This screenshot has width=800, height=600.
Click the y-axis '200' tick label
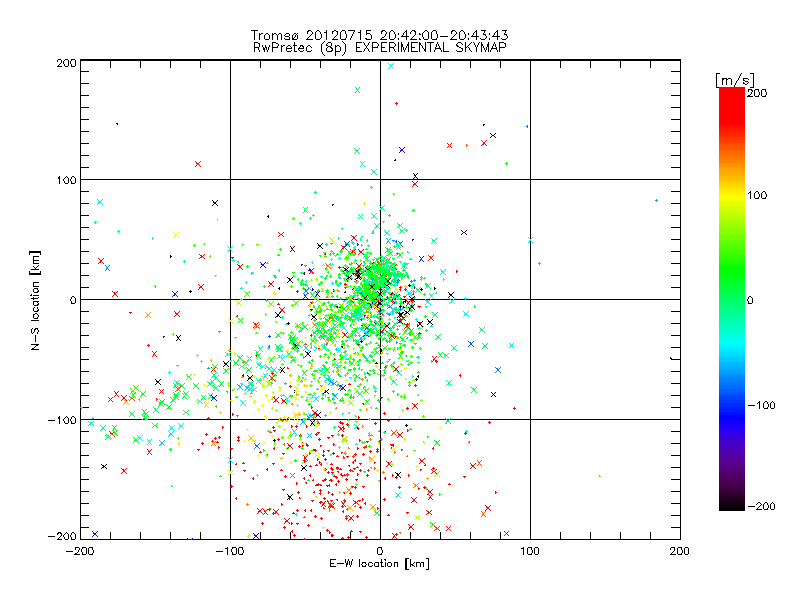(x=66, y=63)
